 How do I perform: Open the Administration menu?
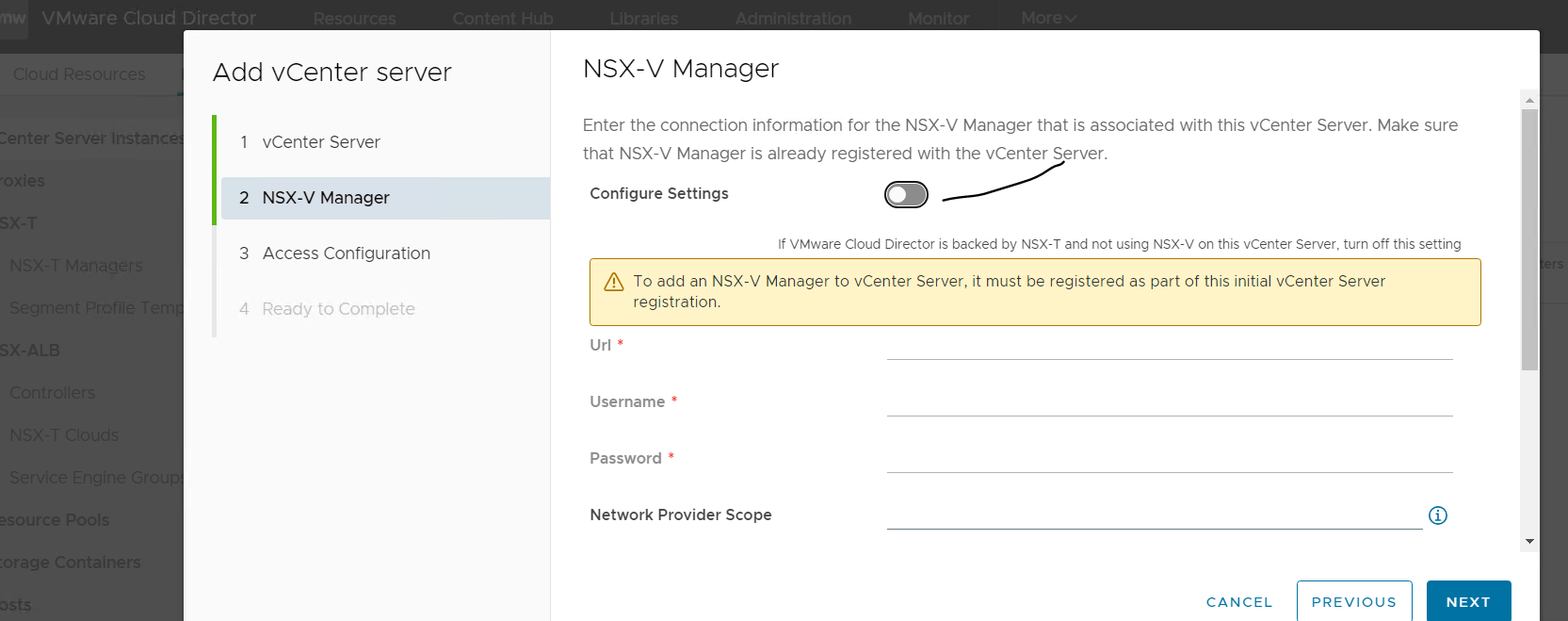pyautogui.click(x=793, y=19)
